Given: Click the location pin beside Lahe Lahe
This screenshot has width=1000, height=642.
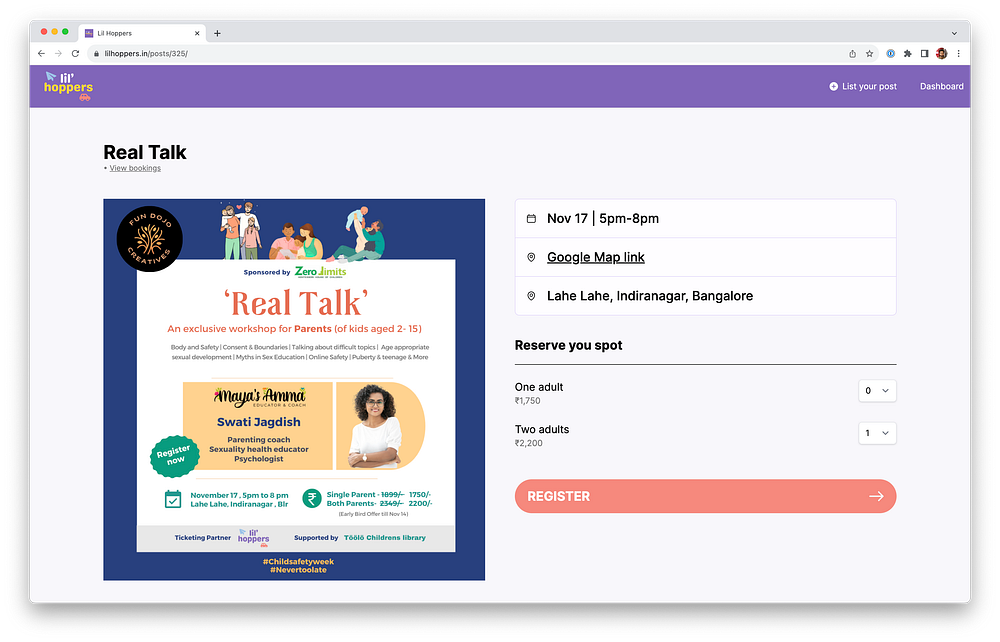Looking at the screenshot, I should click(x=531, y=296).
